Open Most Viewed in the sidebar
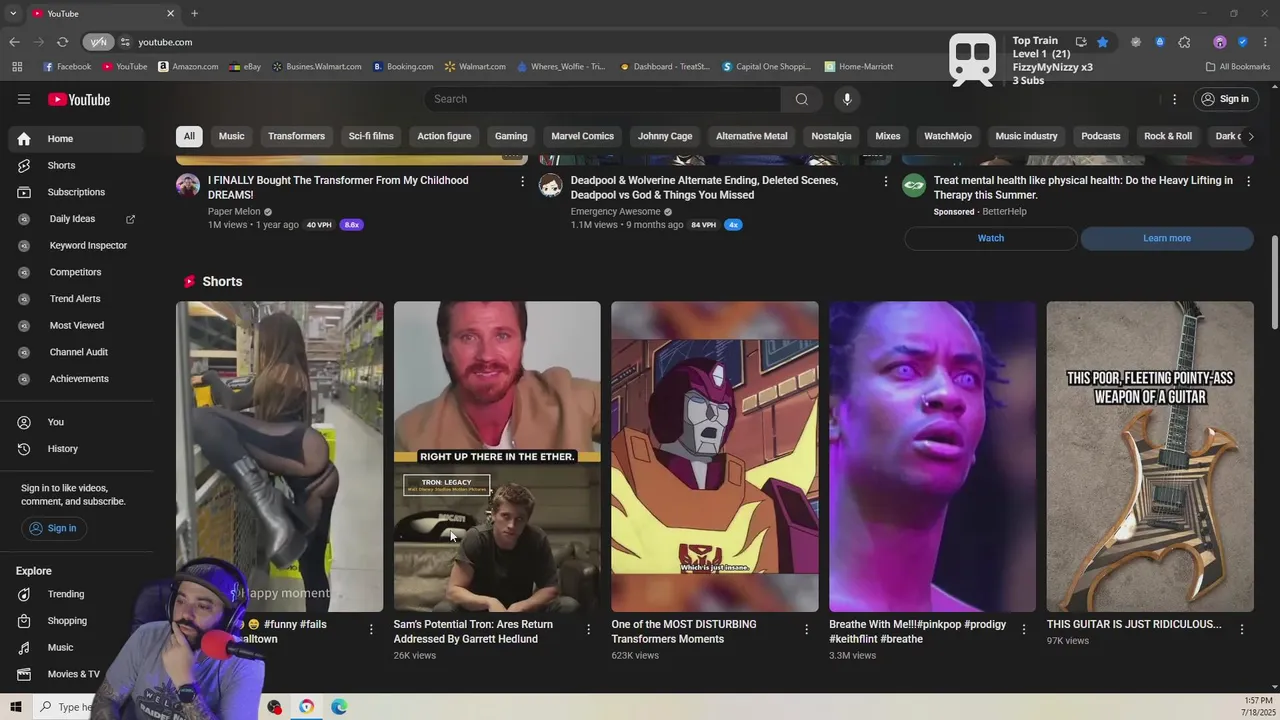 click(x=76, y=325)
